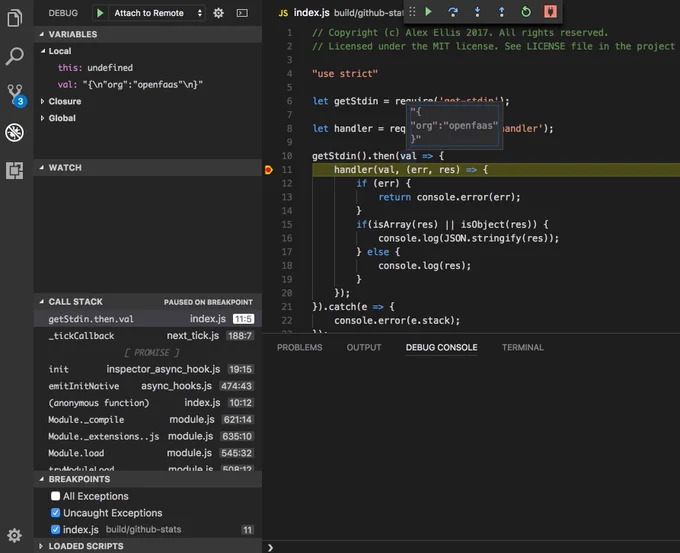The image size is (680, 553).
Task: Click the JS file icon on index.js tab
Action: 283,13
